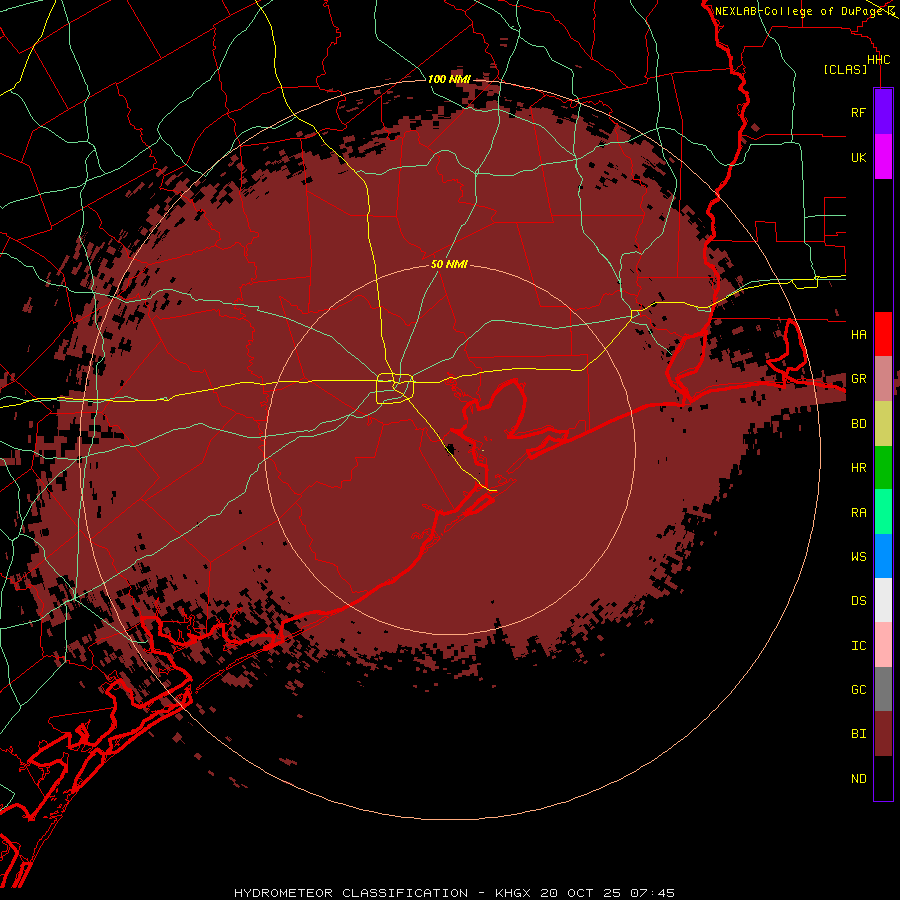Click the GR pink-brown legend swatch
The width and height of the screenshot is (900, 900).
[883, 379]
